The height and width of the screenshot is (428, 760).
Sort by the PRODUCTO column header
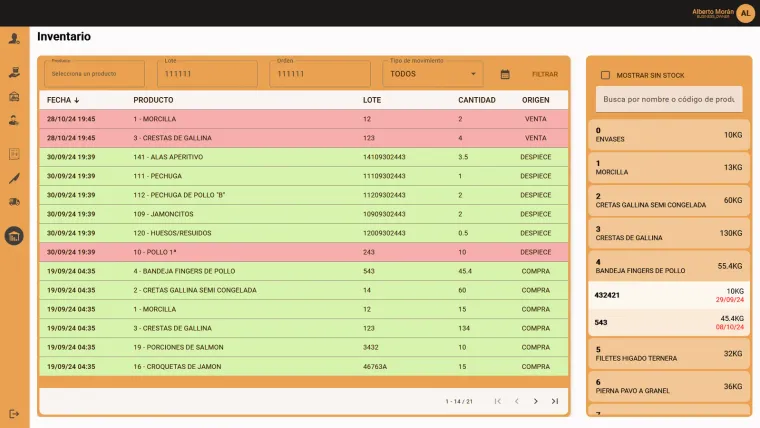(x=153, y=100)
